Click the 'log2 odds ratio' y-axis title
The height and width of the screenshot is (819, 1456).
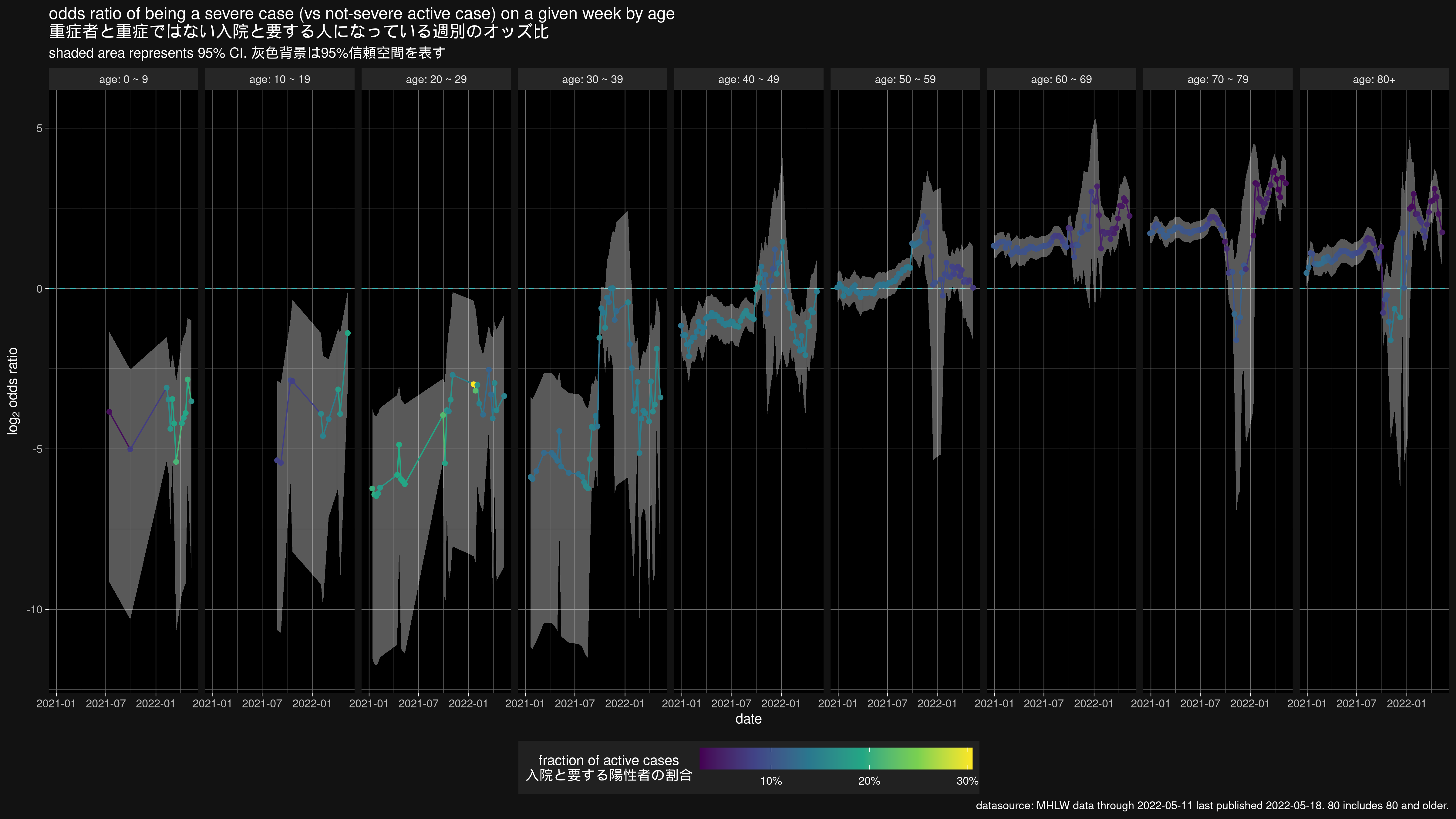pos(12,391)
